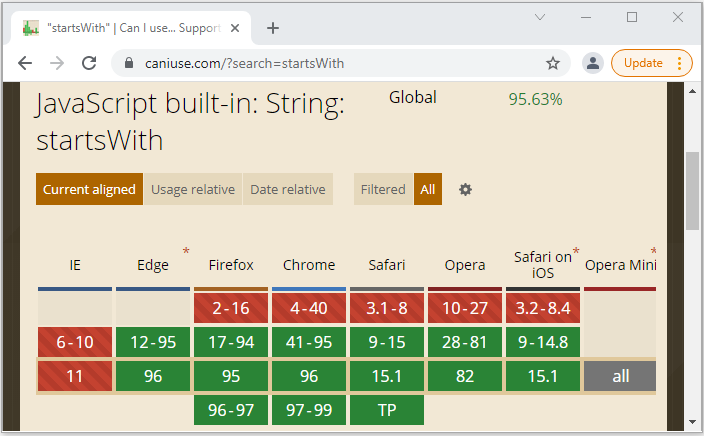The width and height of the screenshot is (704, 436).
Task: Click the Chrome column header
Action: 309,265
